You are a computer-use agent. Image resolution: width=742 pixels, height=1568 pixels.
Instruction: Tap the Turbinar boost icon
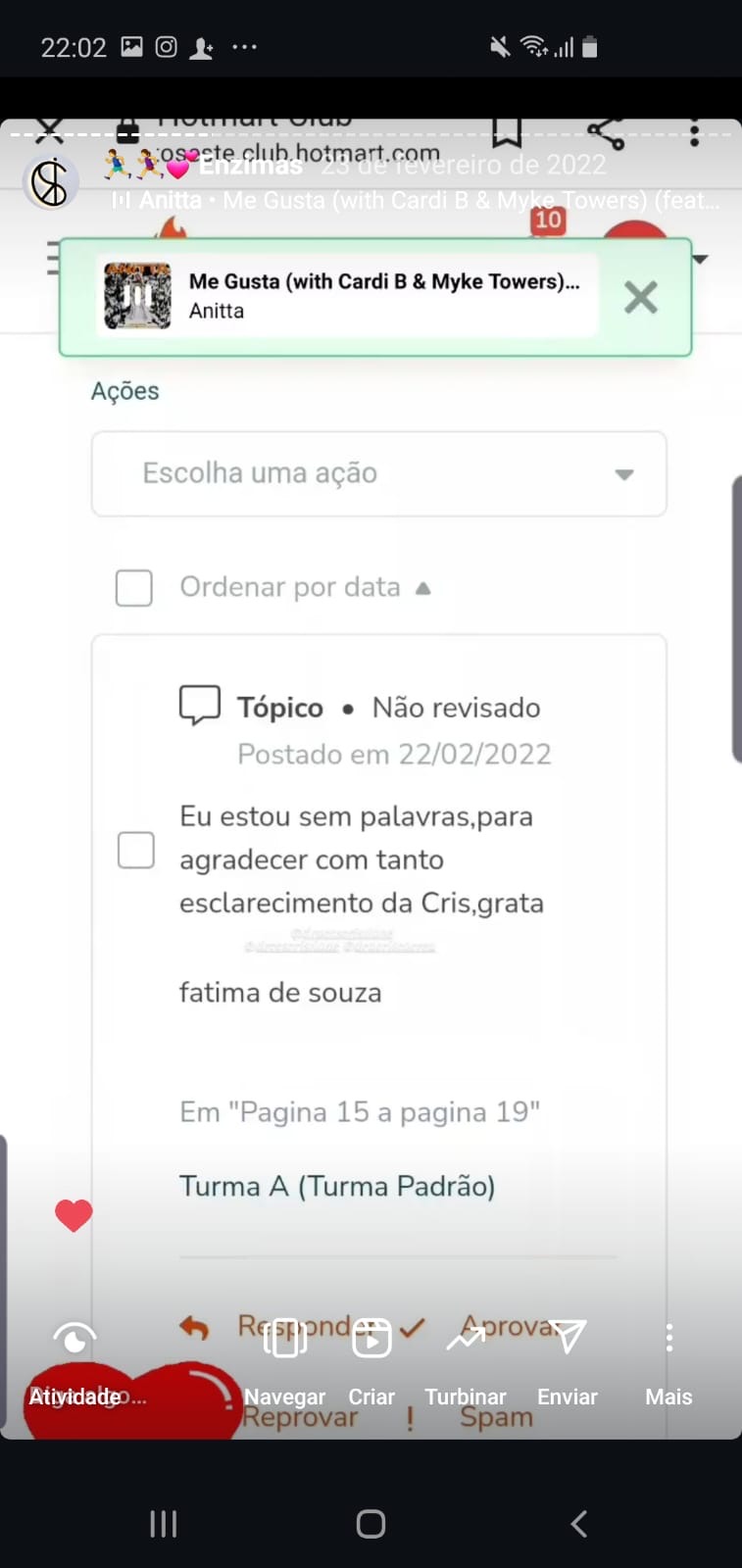tap(466, 1339)
